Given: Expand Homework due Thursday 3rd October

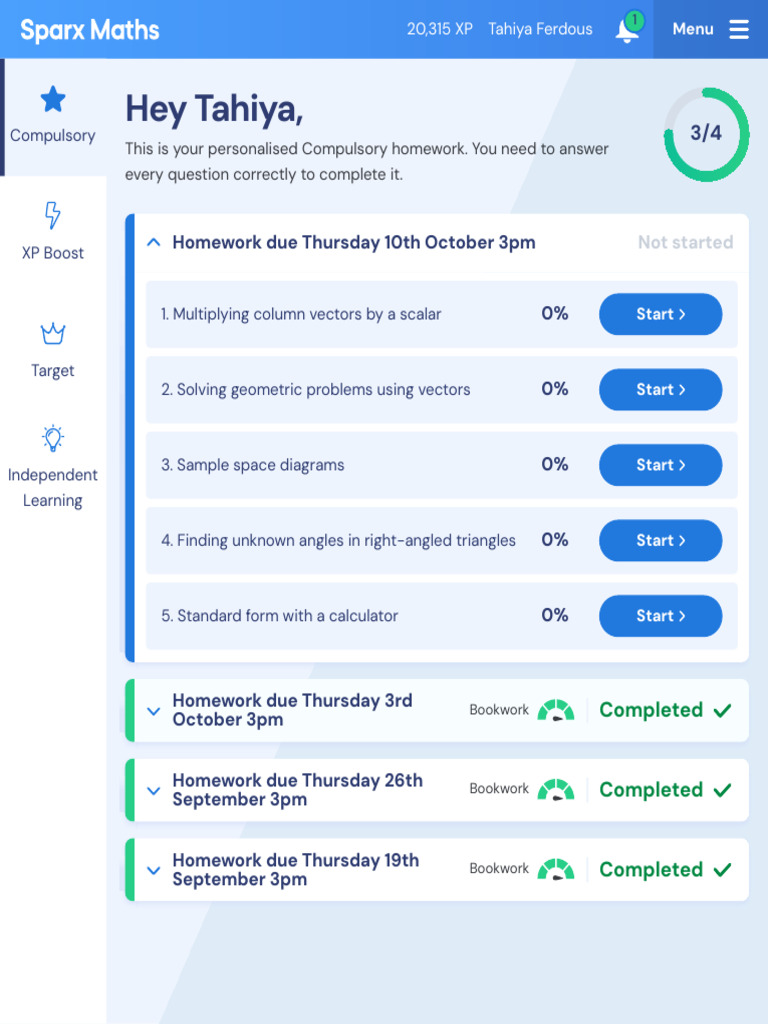Looking at the screenshot, I should [x=154, y=711].
